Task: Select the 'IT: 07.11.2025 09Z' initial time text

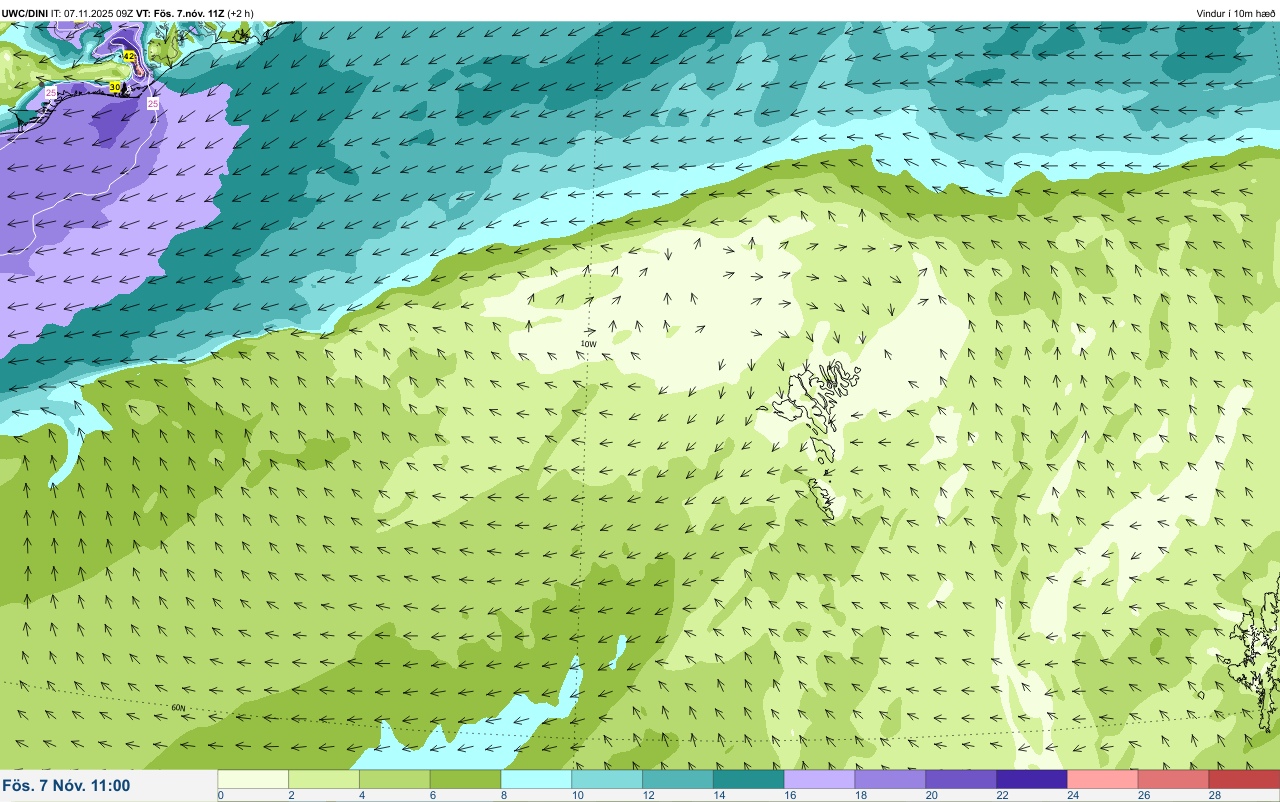Action: click(93, 14)
